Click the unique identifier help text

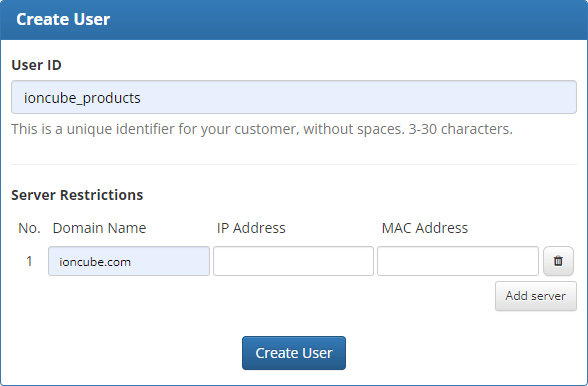pyautogui.click(x=262, y=129)
